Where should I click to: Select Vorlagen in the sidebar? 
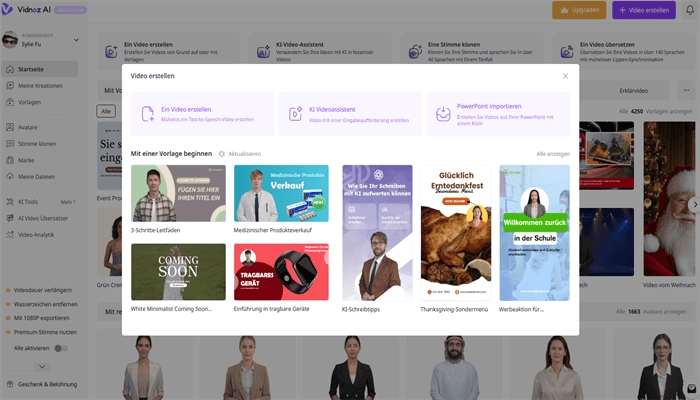(32, 103)
